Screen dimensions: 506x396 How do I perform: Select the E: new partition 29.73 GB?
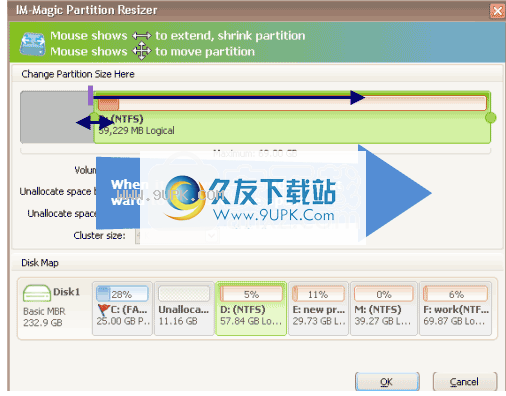(318, 308)
